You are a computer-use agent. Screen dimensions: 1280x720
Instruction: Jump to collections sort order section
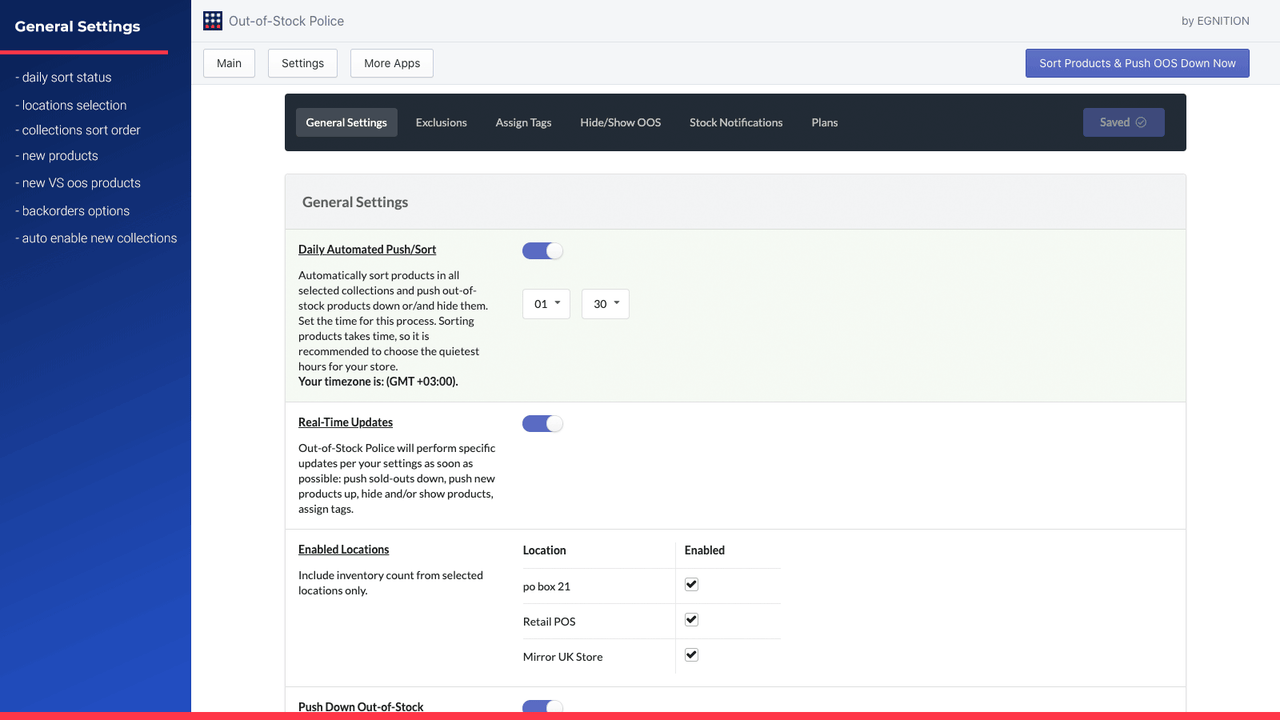pos(78,130)
